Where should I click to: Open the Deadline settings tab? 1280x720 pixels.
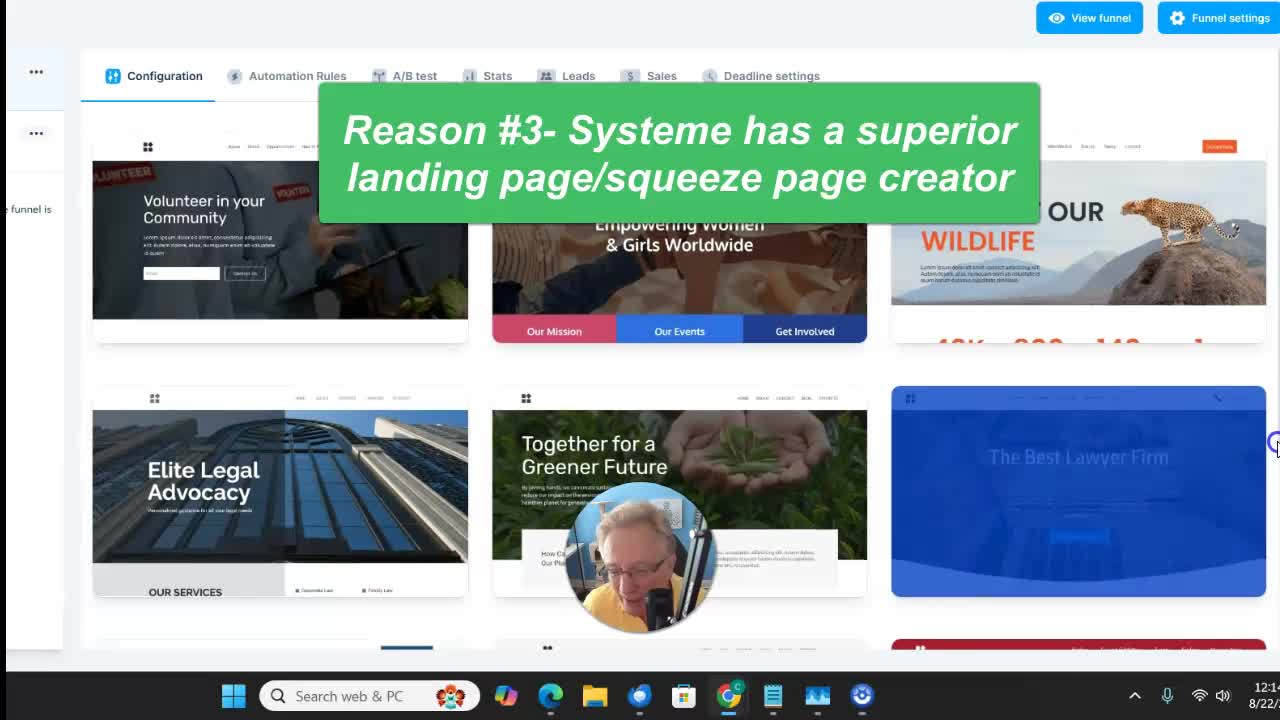[x=771, y=76]
